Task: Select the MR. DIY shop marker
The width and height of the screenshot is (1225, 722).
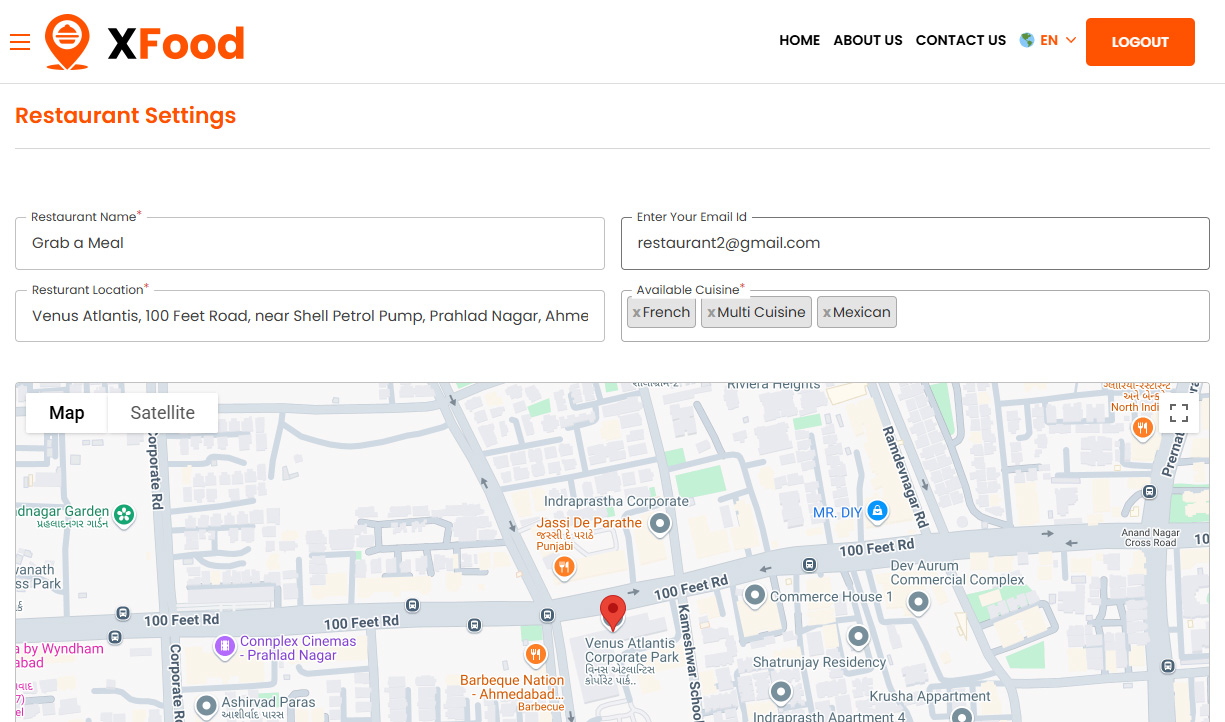Action: (x=877, y=512)
